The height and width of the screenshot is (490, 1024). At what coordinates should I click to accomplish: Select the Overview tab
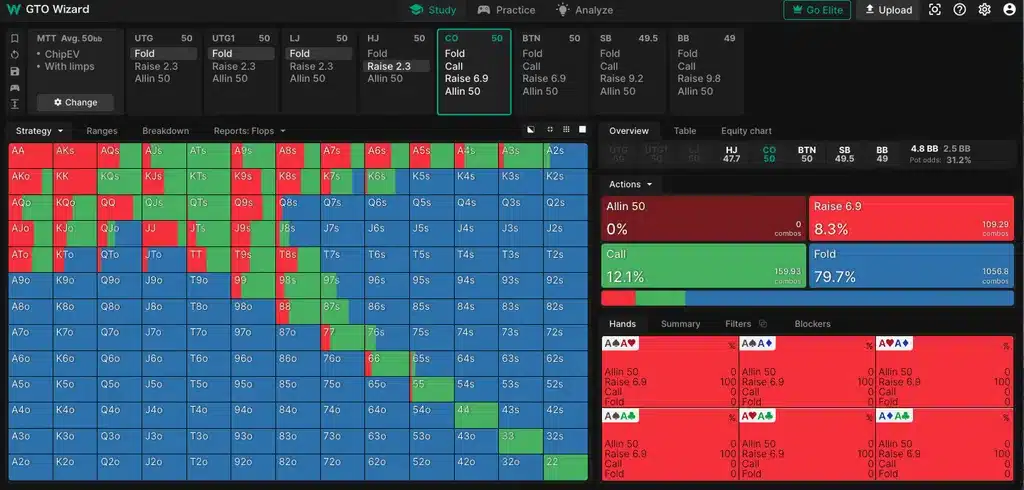point(629,131)
